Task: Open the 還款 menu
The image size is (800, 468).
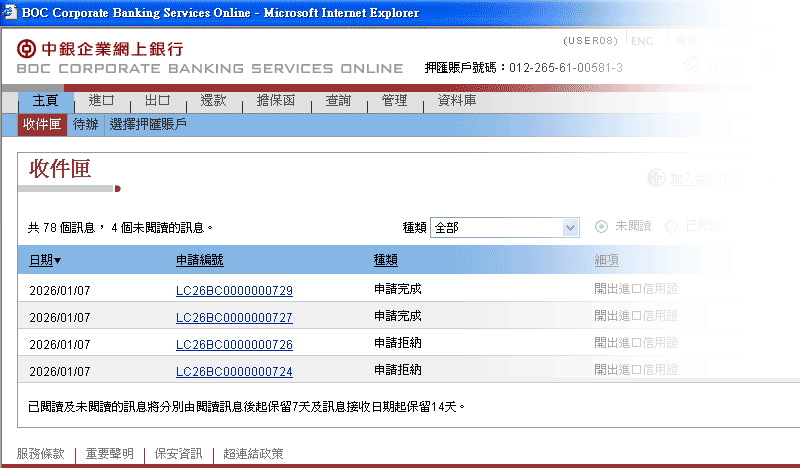Action: click(213, 101)
